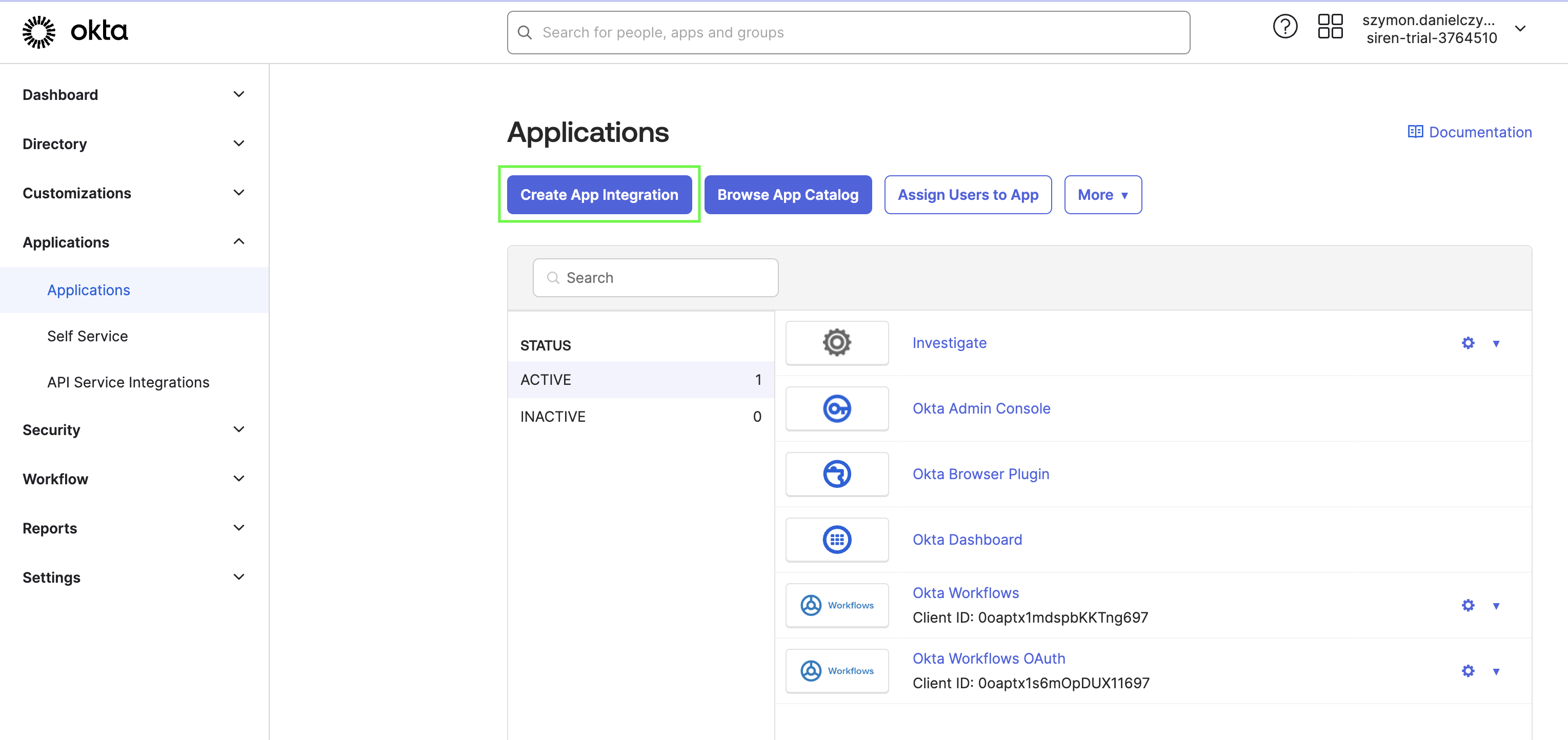Expand the Security section in the sidebar
The height and width of the screenshot is (740, 1568).
pos(238,429)
